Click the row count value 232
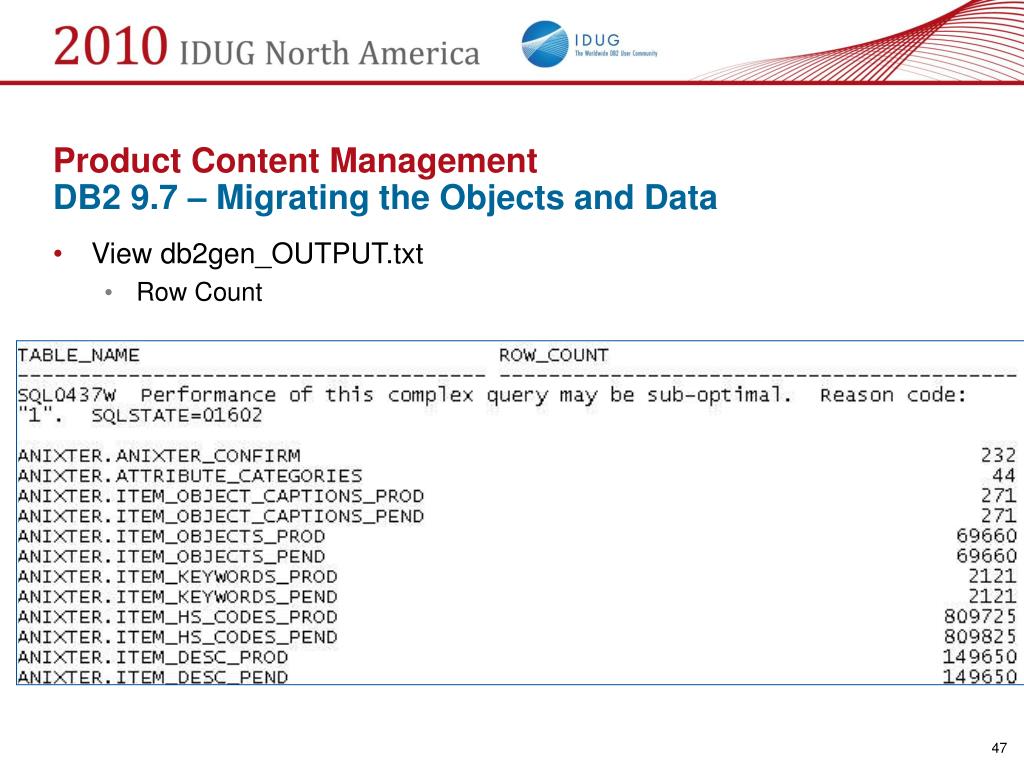This screenshot has width=1024, height=768. [999, 455]
